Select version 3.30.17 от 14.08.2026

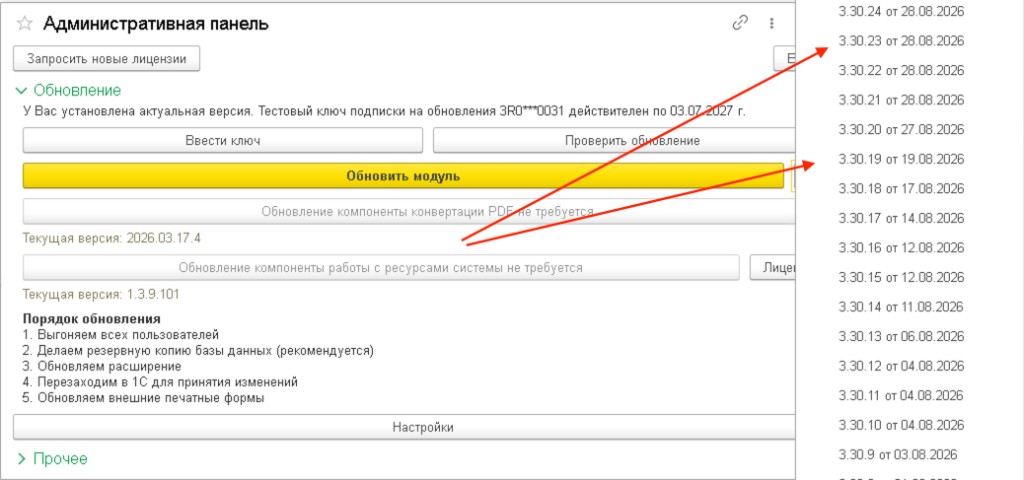coord(901,218)
